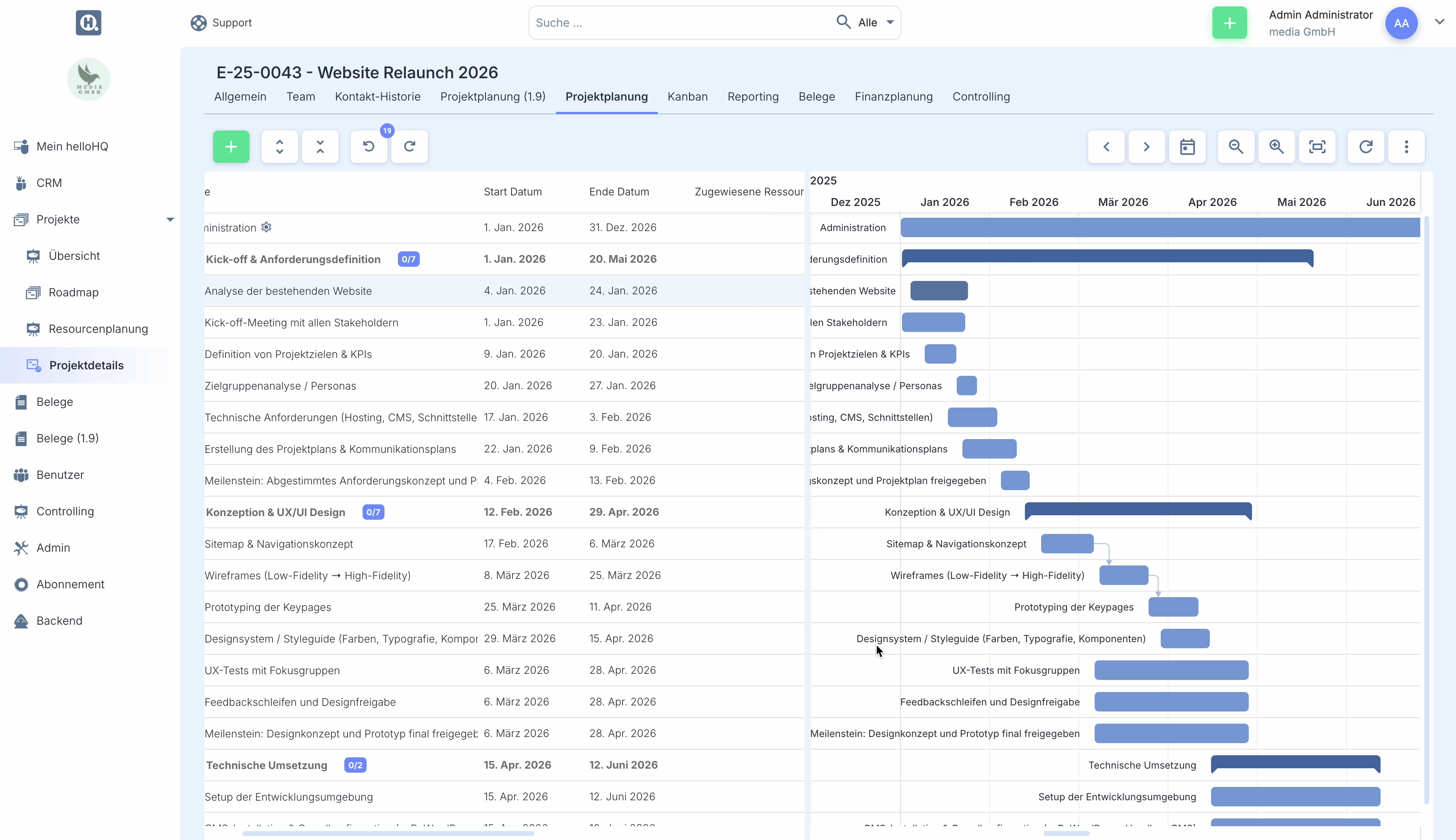
Task: Collapse all rows using the toolbar icon
Action: pyautogui.click(x=320, y=146)
